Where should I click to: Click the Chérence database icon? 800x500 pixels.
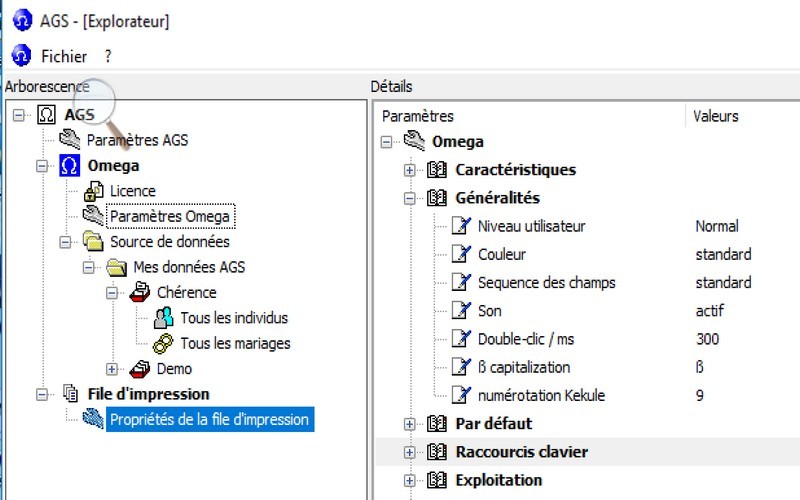pos(140,292)
